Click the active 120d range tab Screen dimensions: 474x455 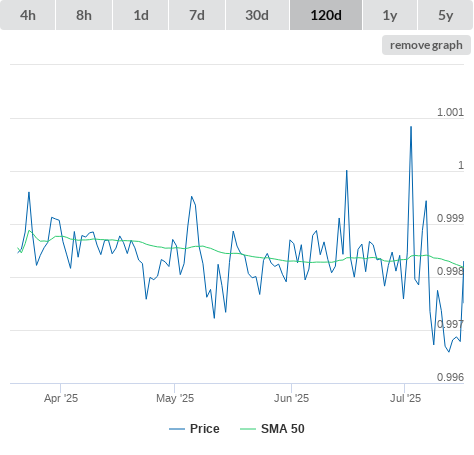tap(326, 15)
